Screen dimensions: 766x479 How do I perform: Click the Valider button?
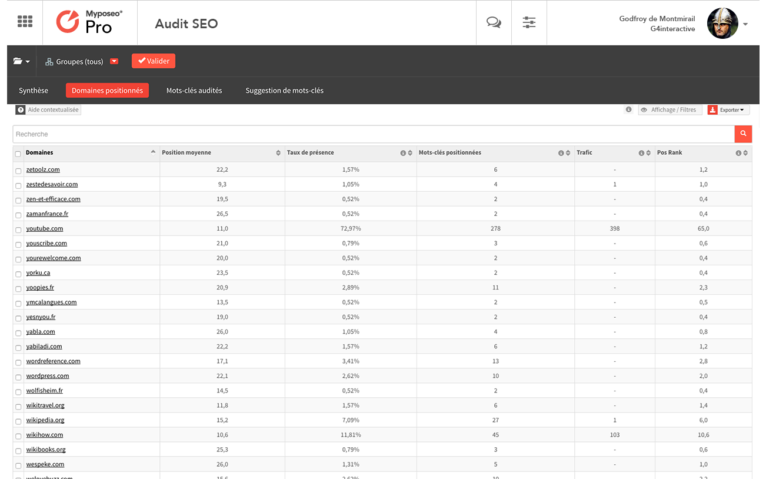pos(153,61)
